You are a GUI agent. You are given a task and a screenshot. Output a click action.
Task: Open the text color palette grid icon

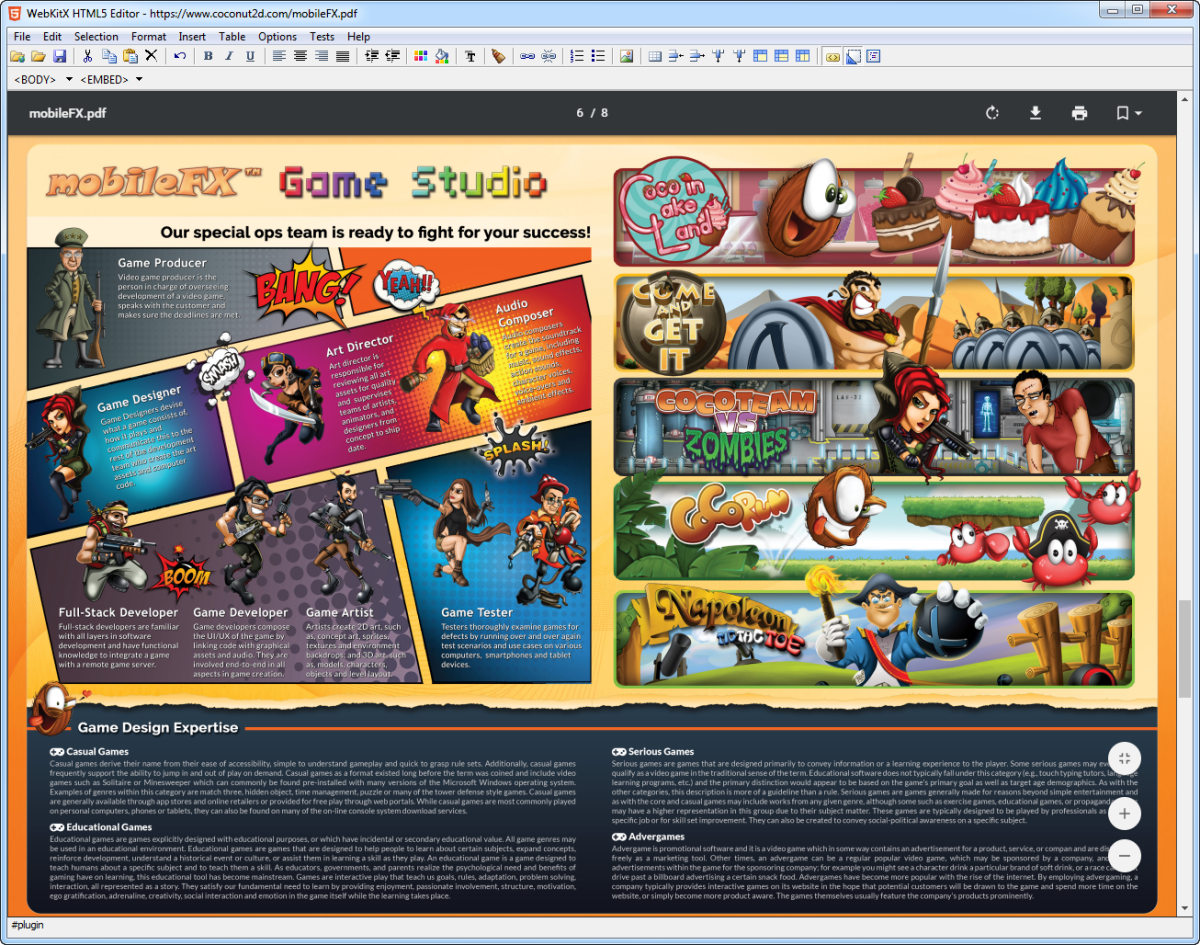tap(420, 56)
